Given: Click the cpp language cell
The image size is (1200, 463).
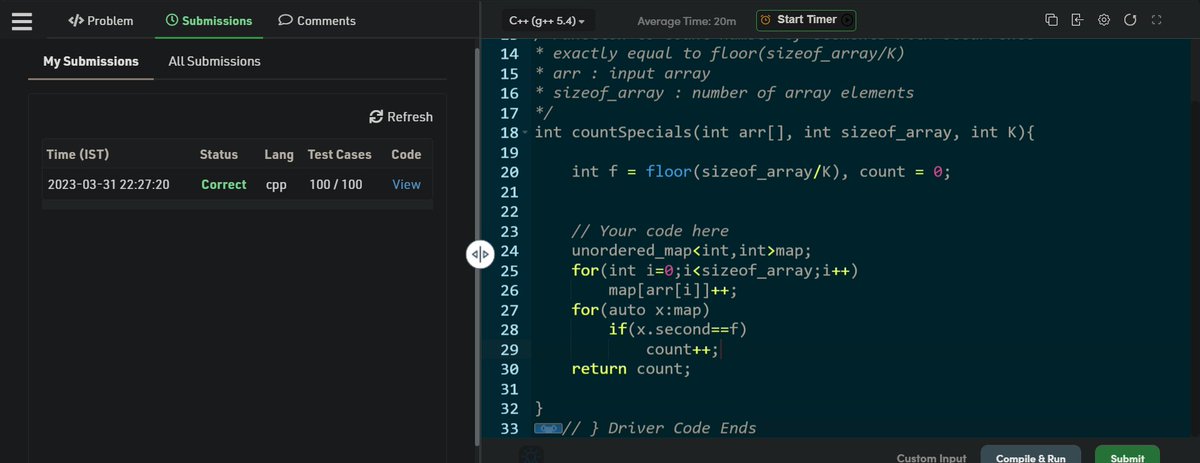Looking at the screenshot, I should (x=276, y=184).
